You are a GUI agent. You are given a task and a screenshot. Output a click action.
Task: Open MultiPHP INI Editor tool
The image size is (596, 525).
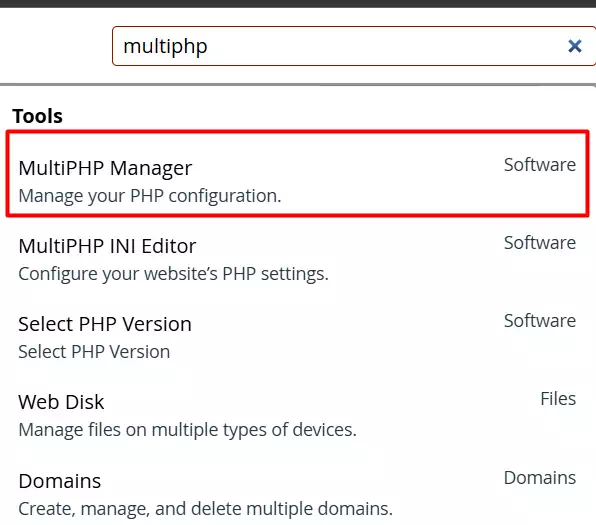(x=107, y=246)
